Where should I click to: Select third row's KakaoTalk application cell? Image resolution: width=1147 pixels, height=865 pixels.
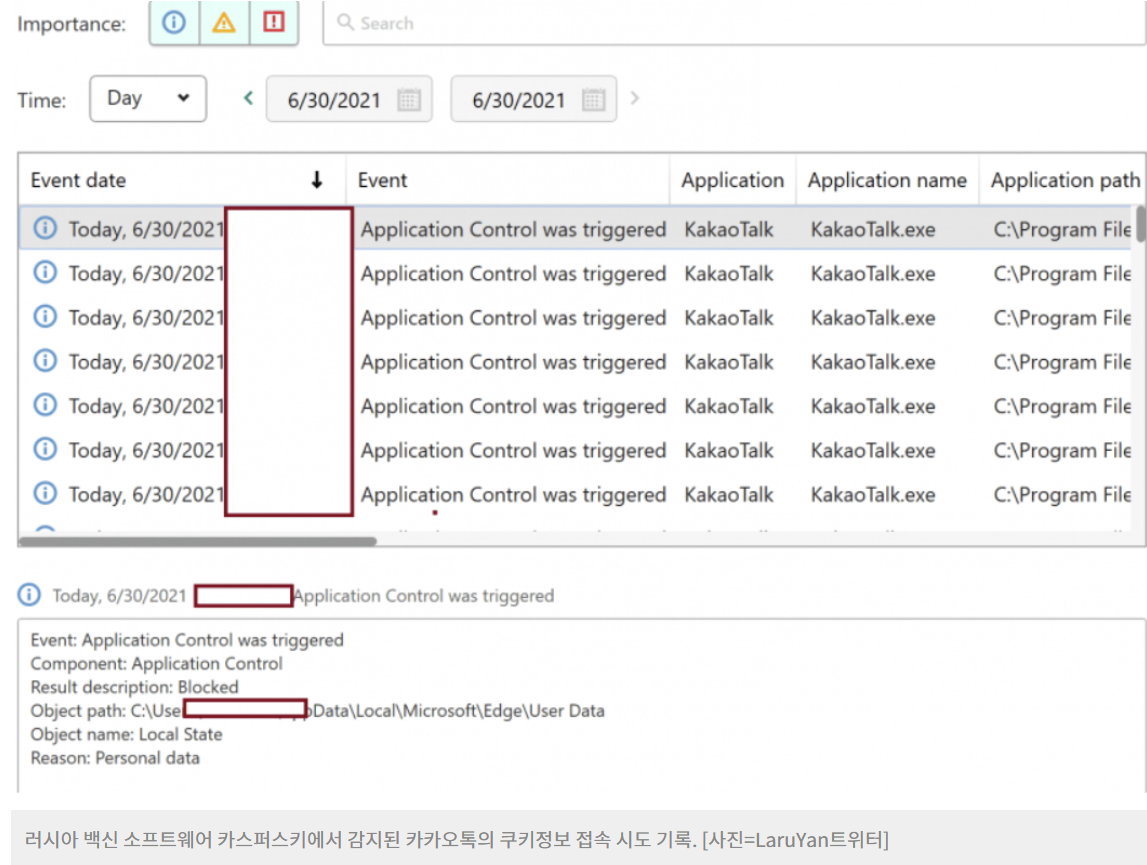tap(729, 318)
